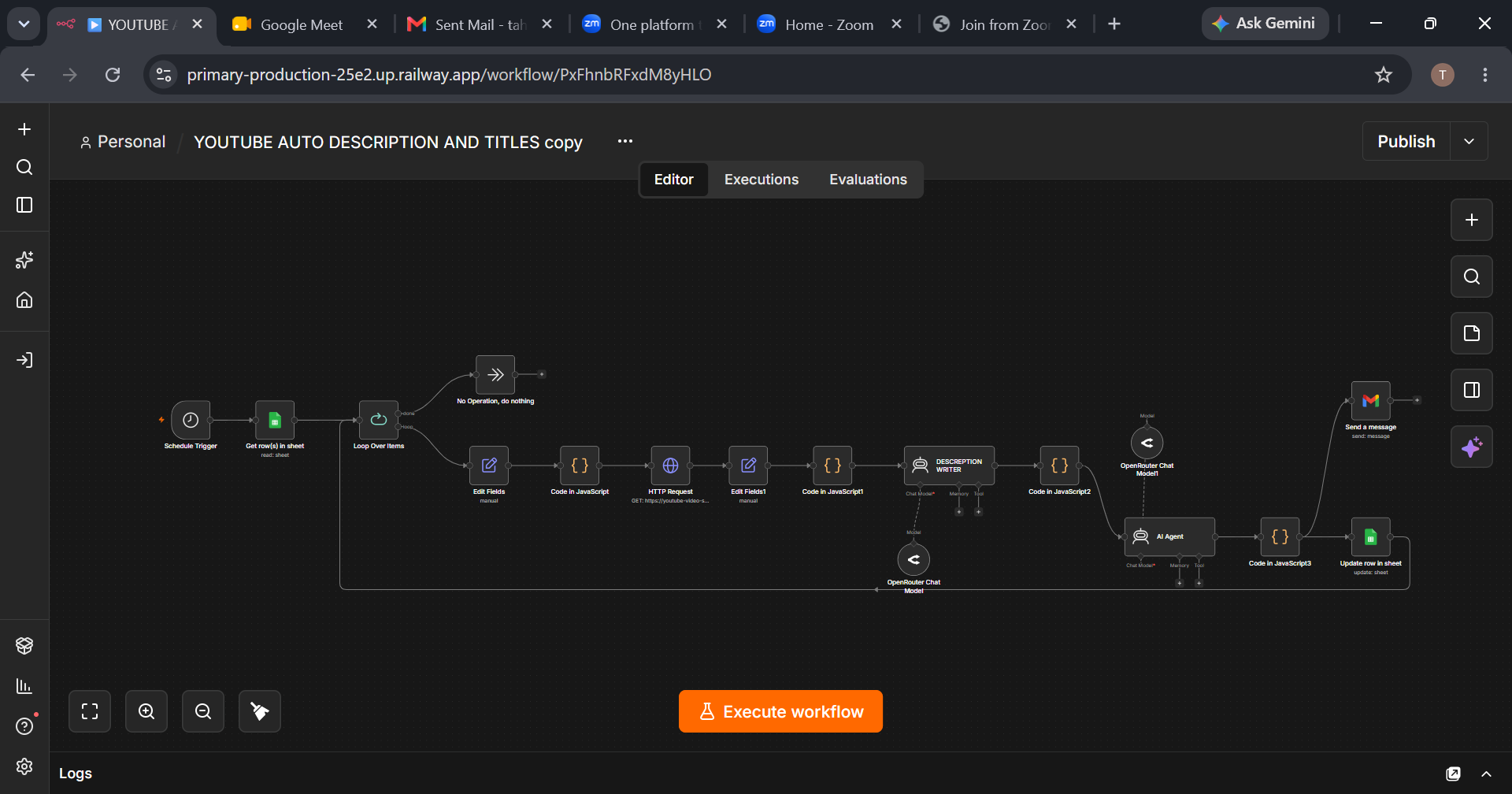Select the DESCRIPTION WRITER agent node
1512x794 pixels.
pos(949,466)
